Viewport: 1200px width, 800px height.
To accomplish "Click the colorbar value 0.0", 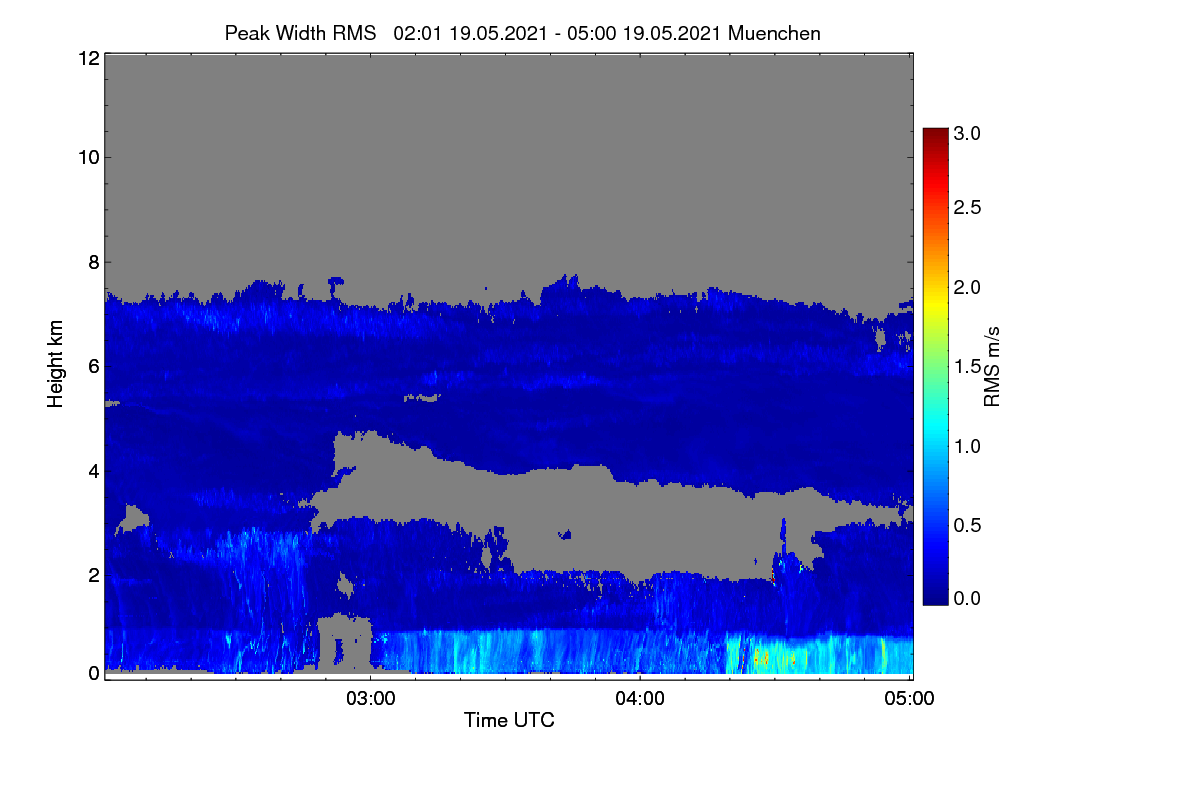I will tap(967, 598).
